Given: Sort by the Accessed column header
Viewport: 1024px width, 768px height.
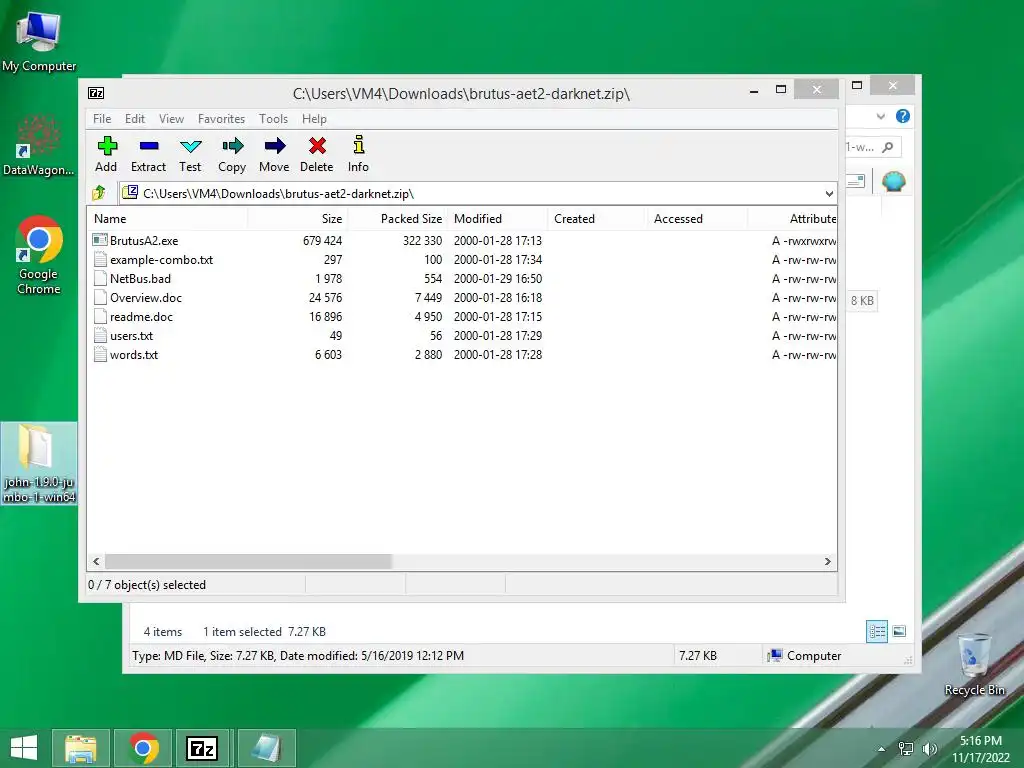Looking at the screenshot, I should tap(697, 219).
